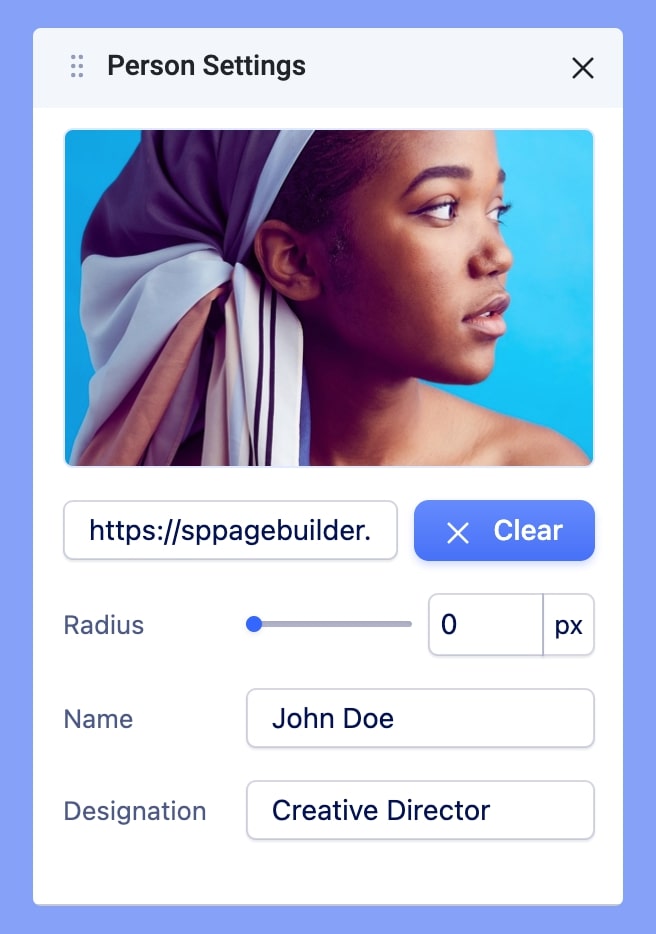Click the X icon inside Clear button

(x=458, y=533)
